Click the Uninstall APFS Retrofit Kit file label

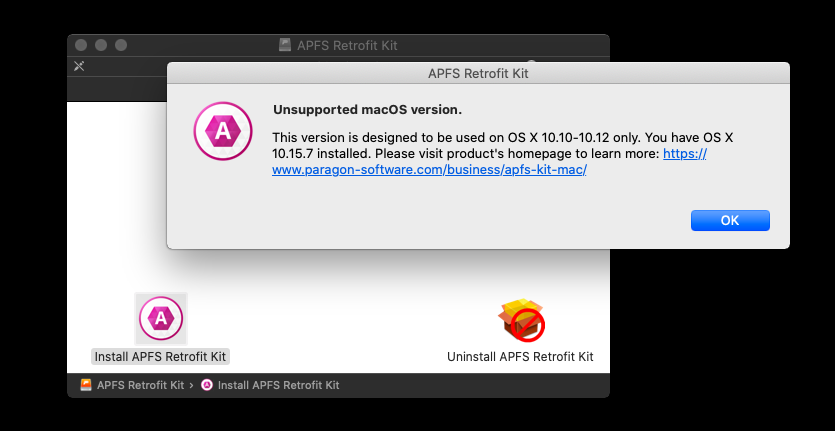pos(520,356)
